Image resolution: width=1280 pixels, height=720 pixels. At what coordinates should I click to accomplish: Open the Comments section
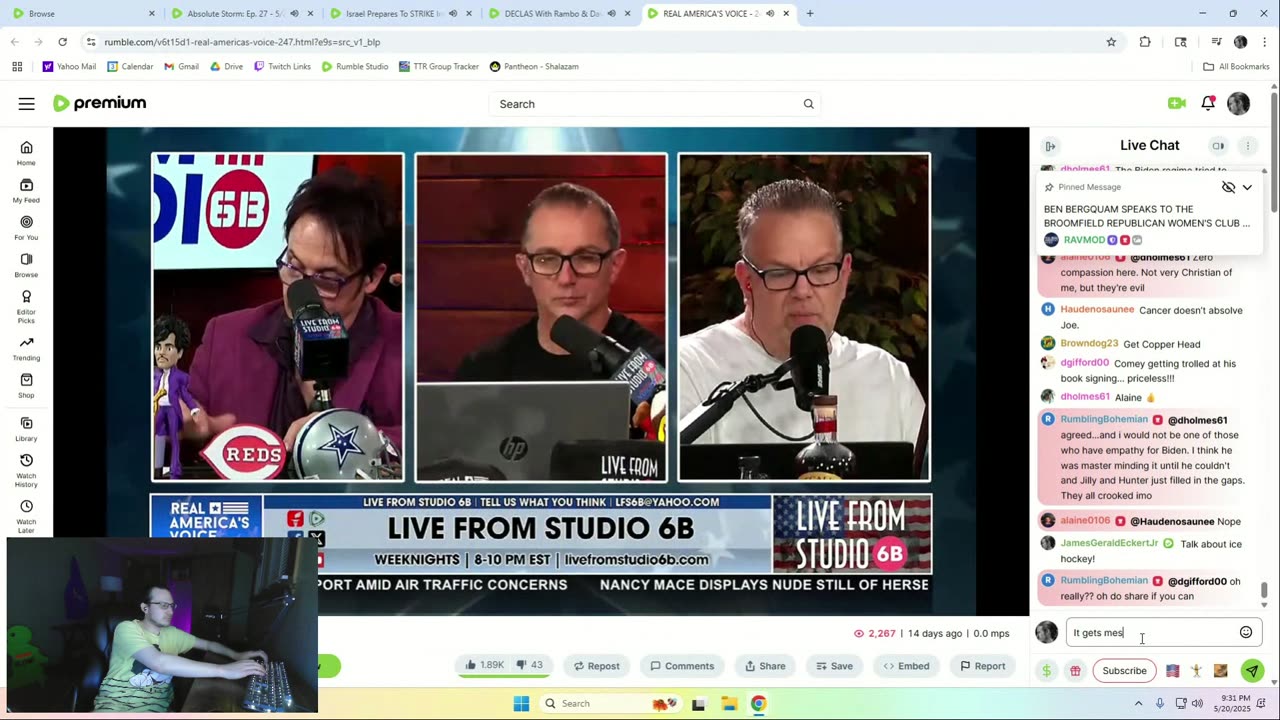[682, 666]
